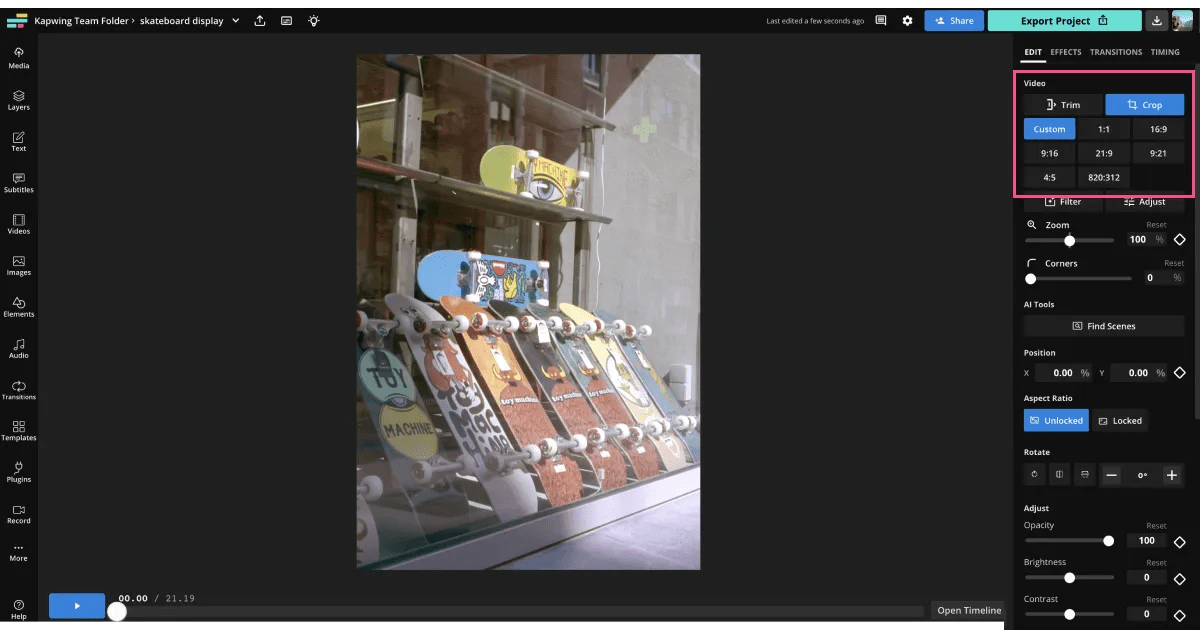Select the Record tool
1200x630 pixels.
pos(18,516)
